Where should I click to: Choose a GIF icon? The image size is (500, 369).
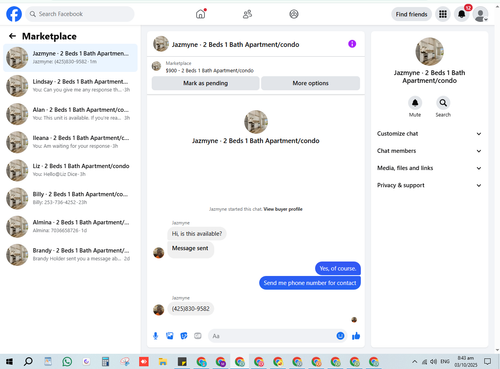[x=198, y=336]
